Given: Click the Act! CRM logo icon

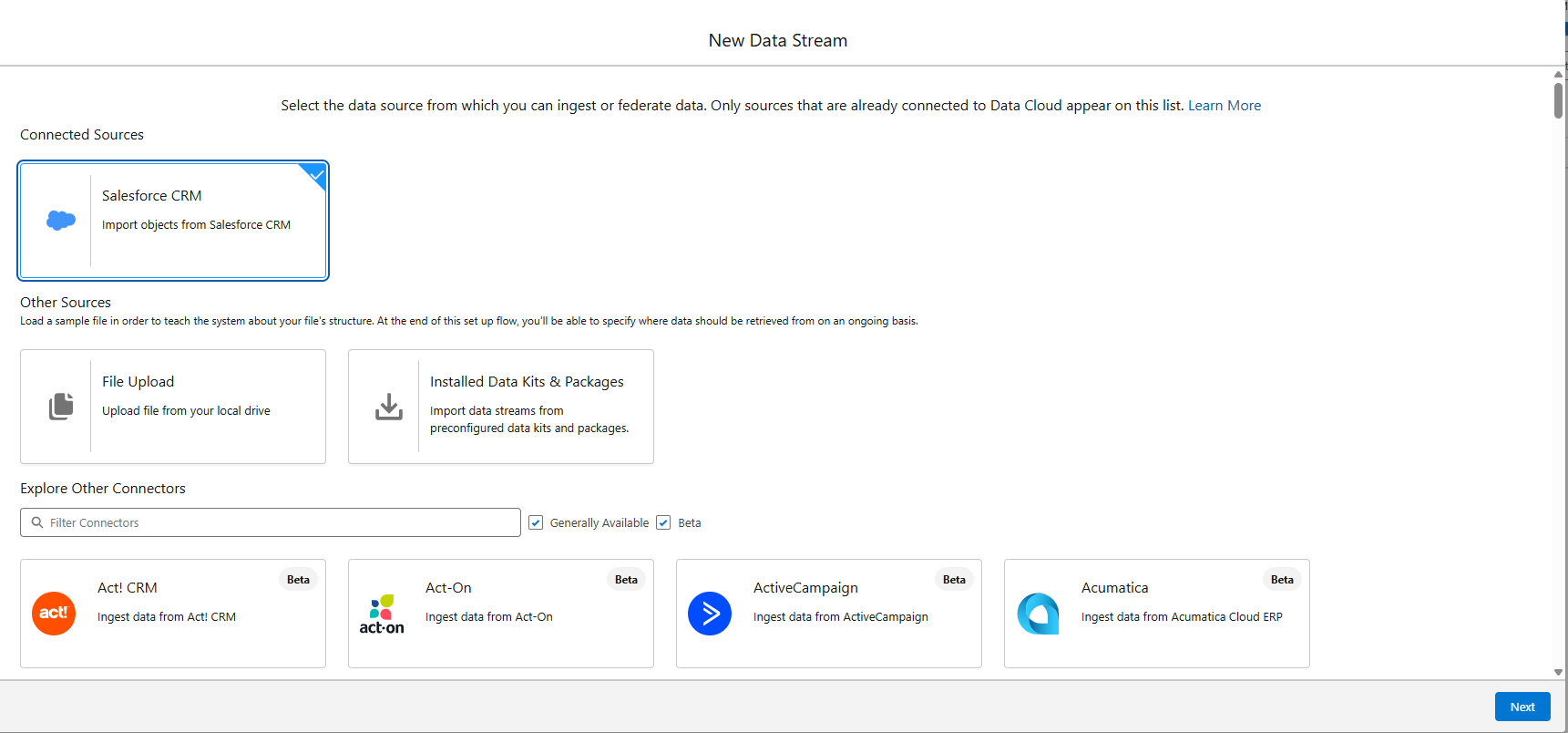Looking at the screenshot, I should click(x=54, y=614).
